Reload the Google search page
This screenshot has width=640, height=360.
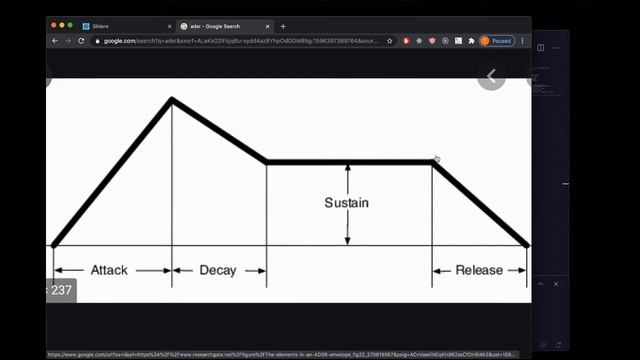(81, 41)
